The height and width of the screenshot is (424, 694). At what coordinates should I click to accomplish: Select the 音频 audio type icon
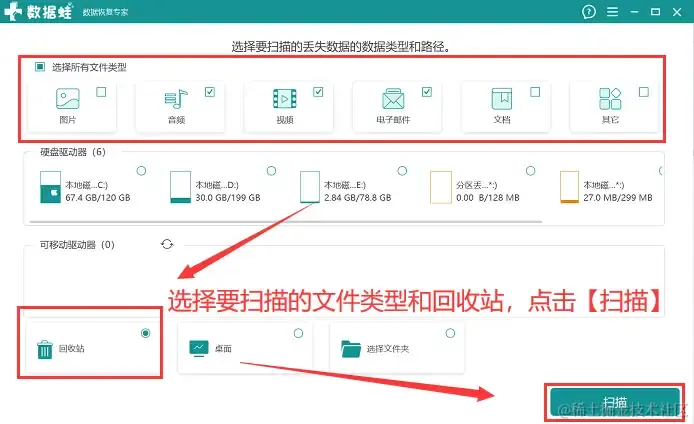coord(176,98)
